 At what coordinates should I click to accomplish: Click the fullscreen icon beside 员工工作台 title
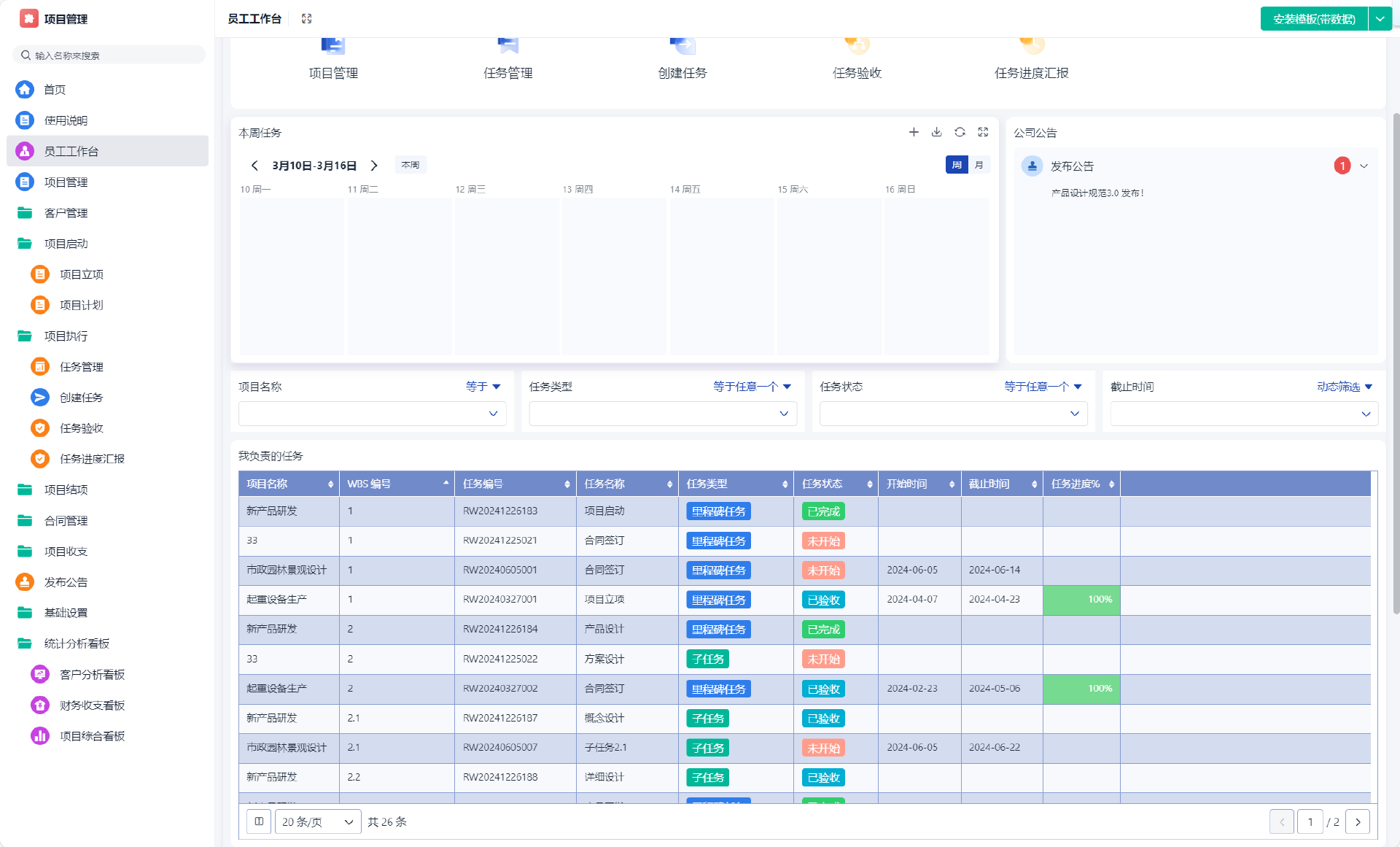click(307, 19)
